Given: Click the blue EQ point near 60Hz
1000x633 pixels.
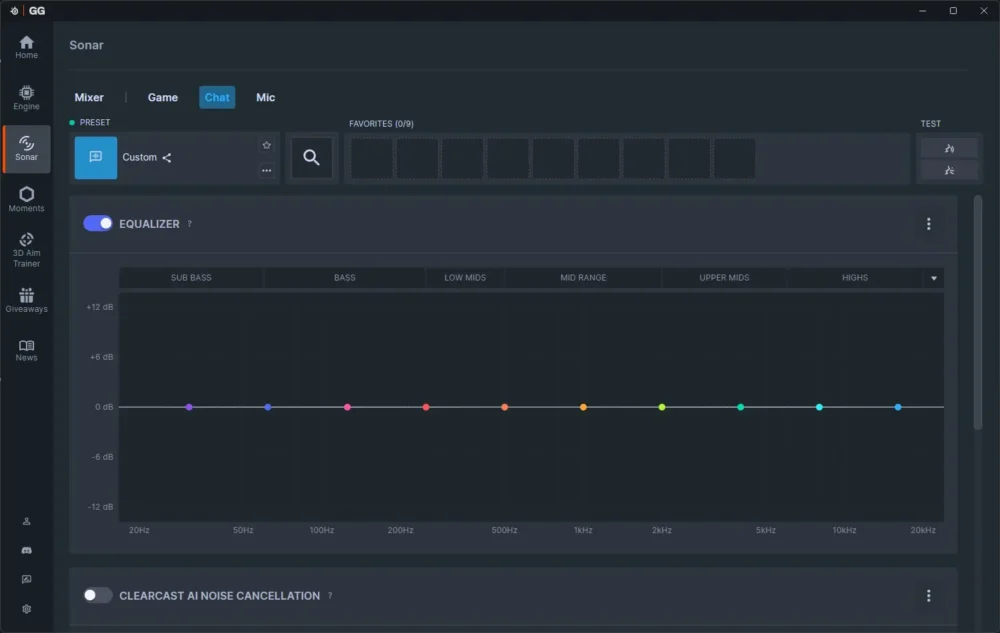Looking at the screenshot, I should coord(268,407).
